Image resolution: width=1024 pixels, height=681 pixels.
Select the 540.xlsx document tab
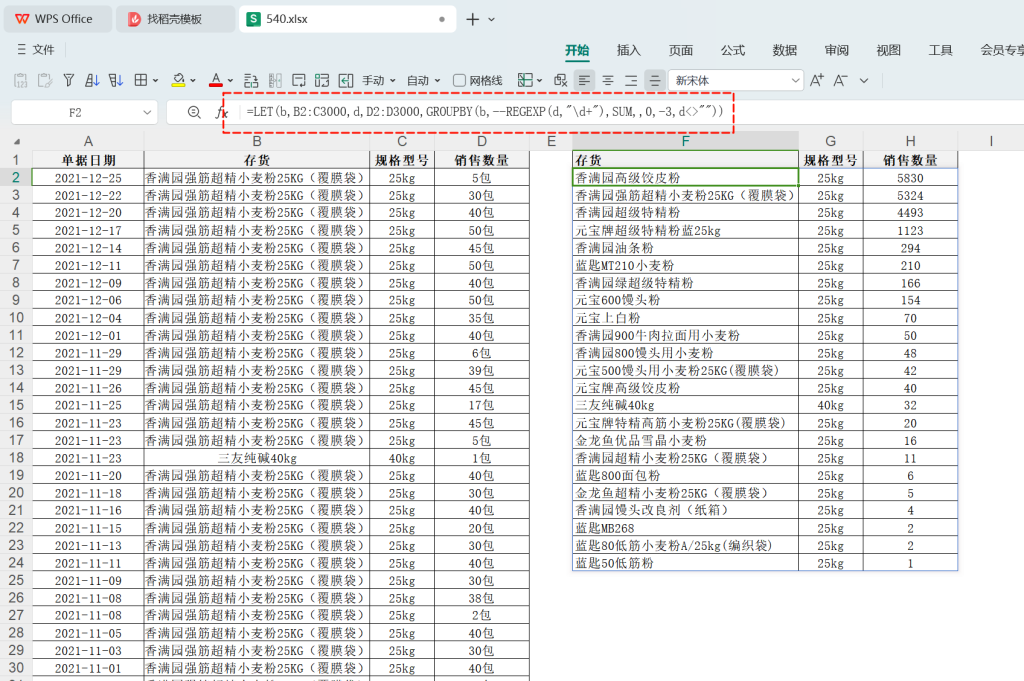(x=347, y=19)
